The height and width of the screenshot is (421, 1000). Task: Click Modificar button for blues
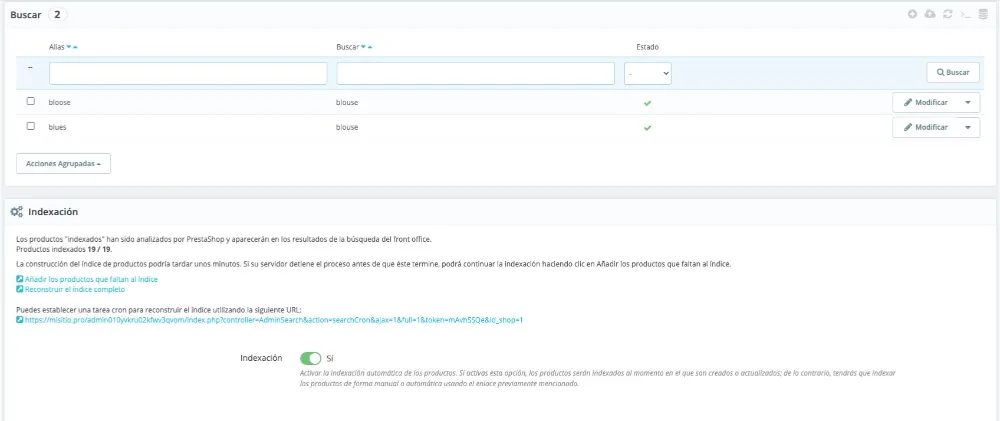click(x=925, y=127)
